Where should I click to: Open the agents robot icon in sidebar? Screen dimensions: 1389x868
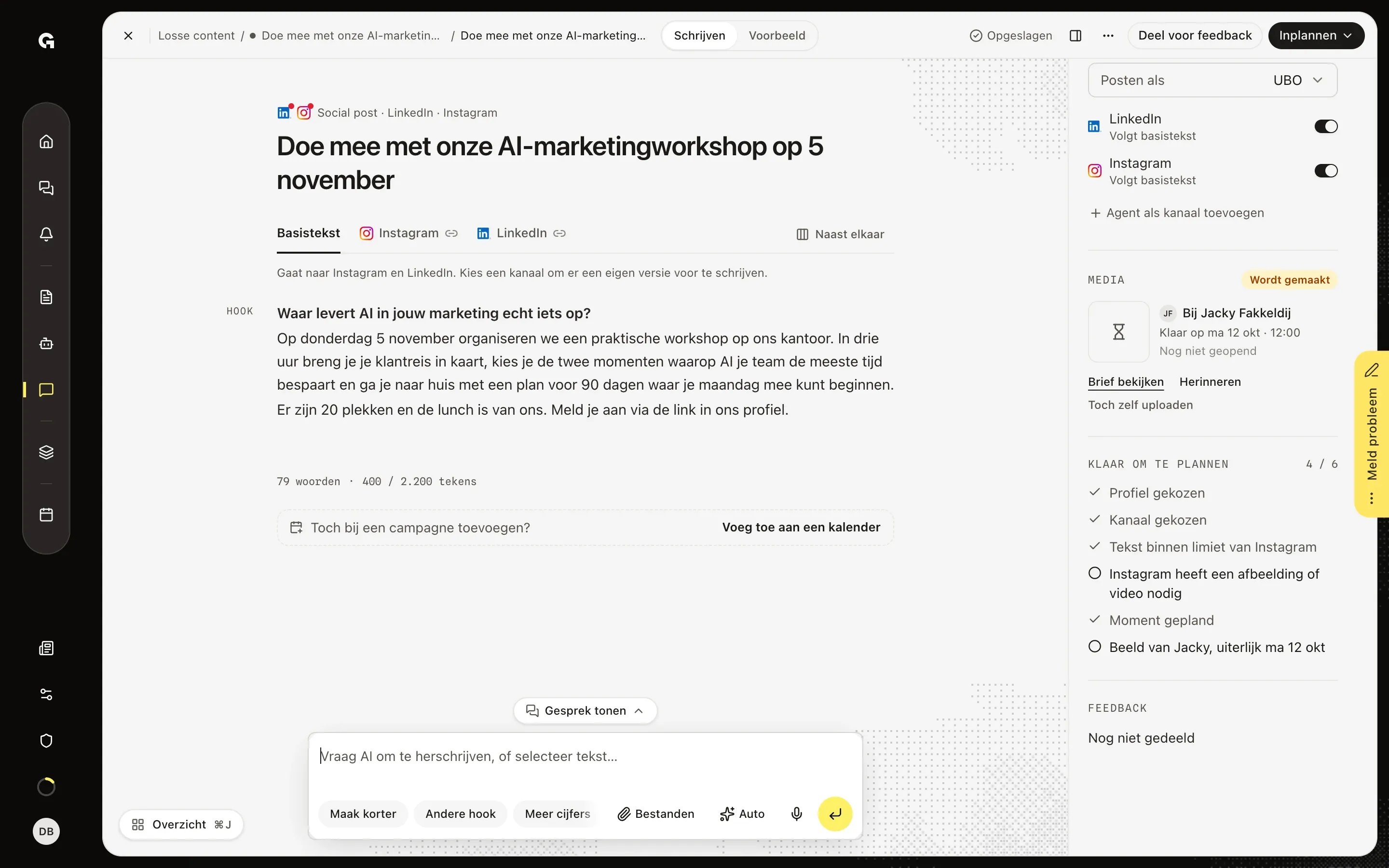click(x=46, y=343)
